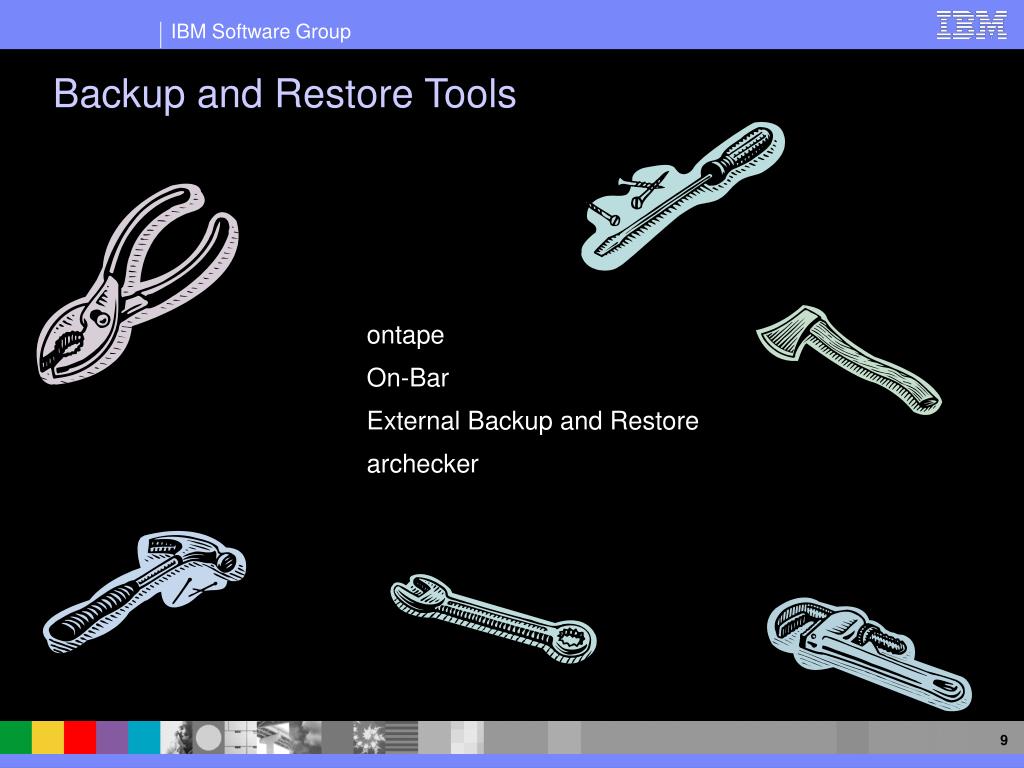This screenshot has width=1024, height=768.
Task: Click the green square in footer strip
Action: (x=16, y=737)
